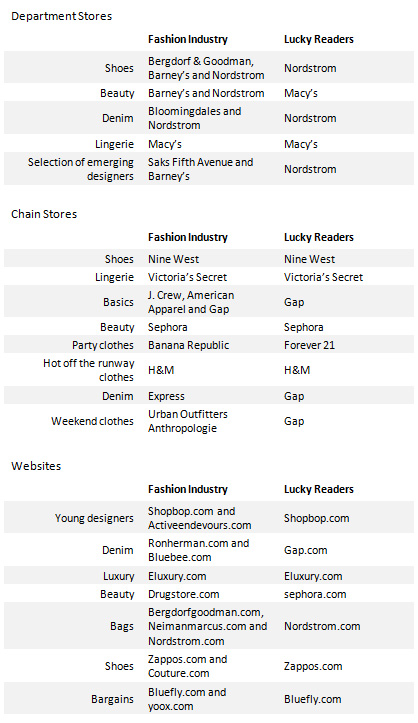Viewport: 418px width, 723px height.
Task: Select the Chain Stores section title
Action: click(44, 214)
